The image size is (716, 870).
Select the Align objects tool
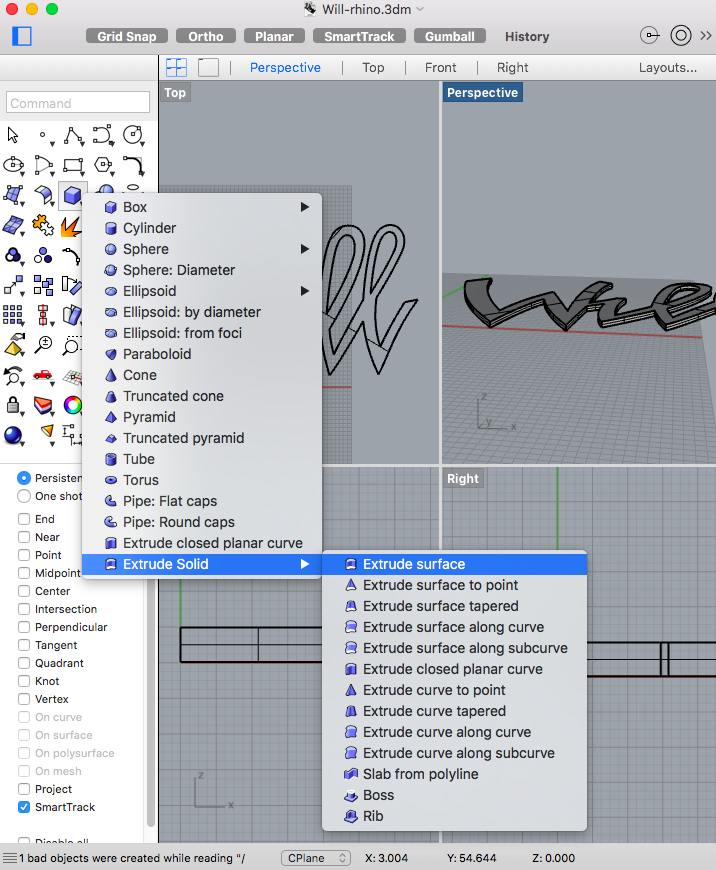43,315
